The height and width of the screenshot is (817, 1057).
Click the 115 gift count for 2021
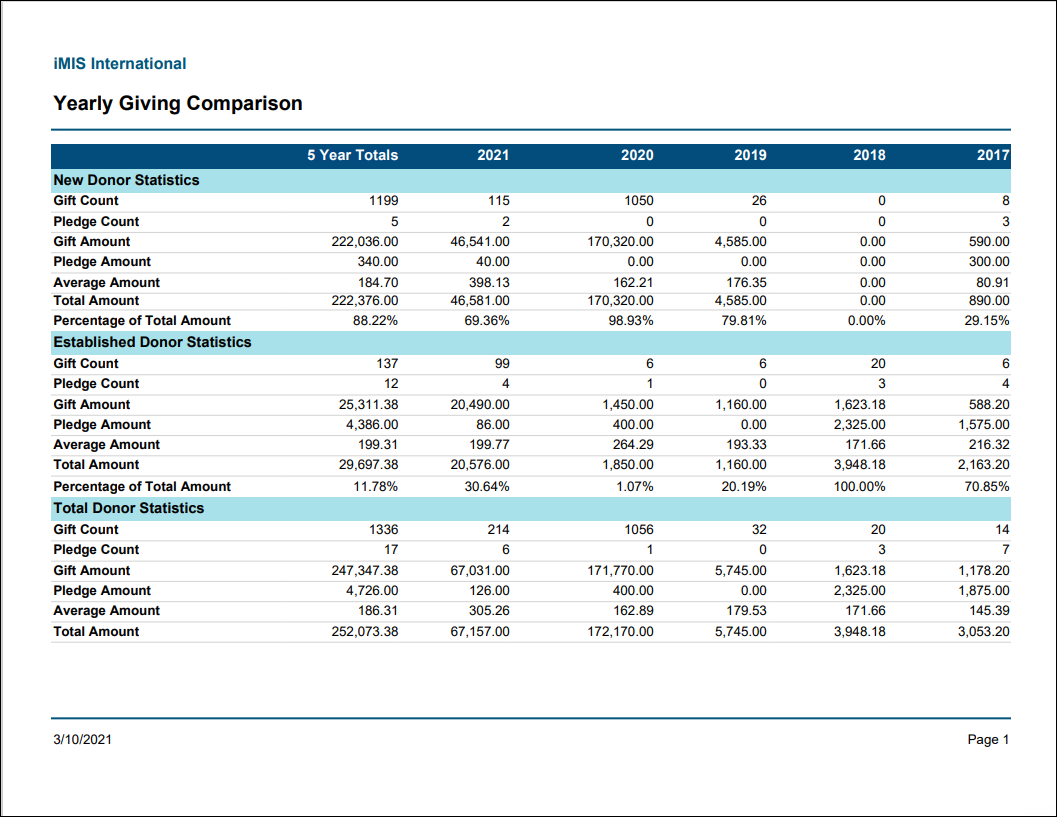click(499, 200)
